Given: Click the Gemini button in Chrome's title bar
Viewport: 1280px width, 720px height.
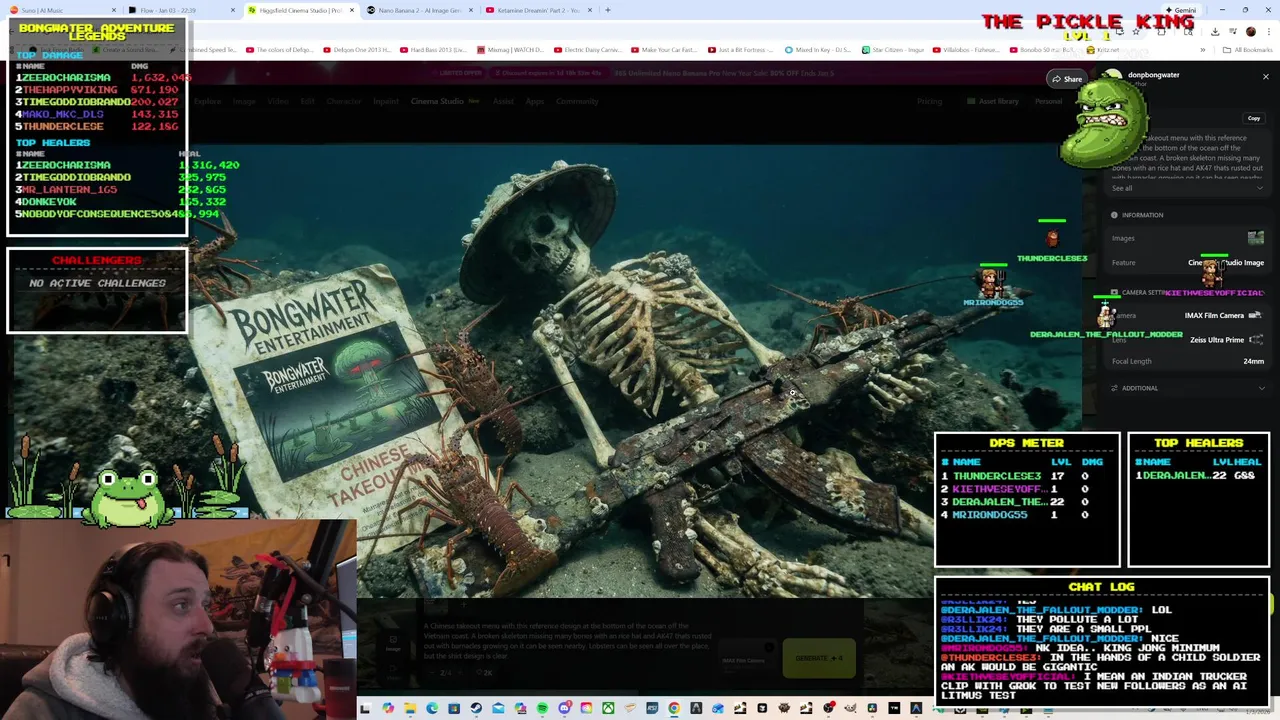Looking at the screenshot, I should (1183, 10).
